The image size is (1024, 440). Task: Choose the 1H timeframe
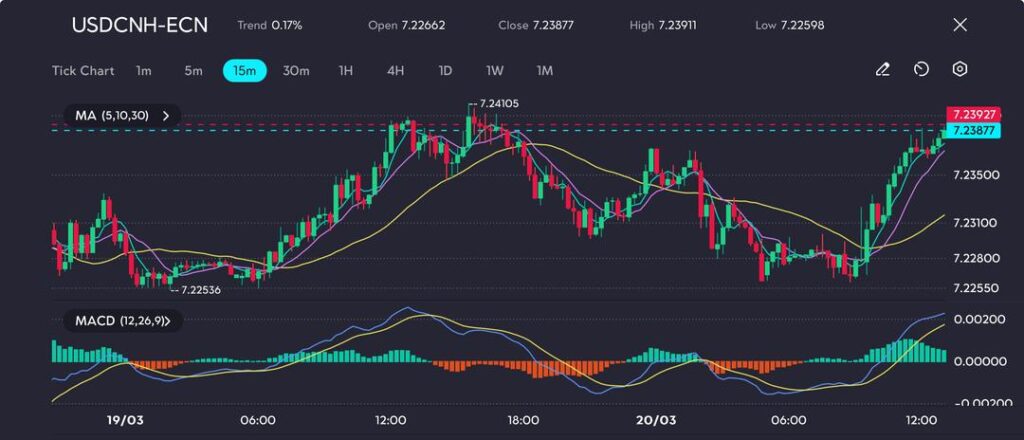(346, 71)
